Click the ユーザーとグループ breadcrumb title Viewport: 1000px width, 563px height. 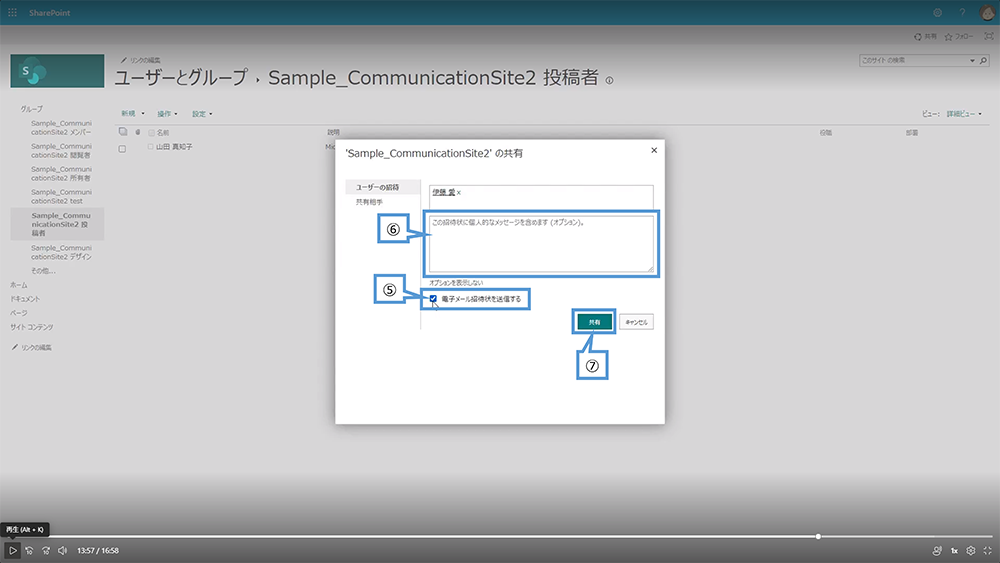coord(181,77)
